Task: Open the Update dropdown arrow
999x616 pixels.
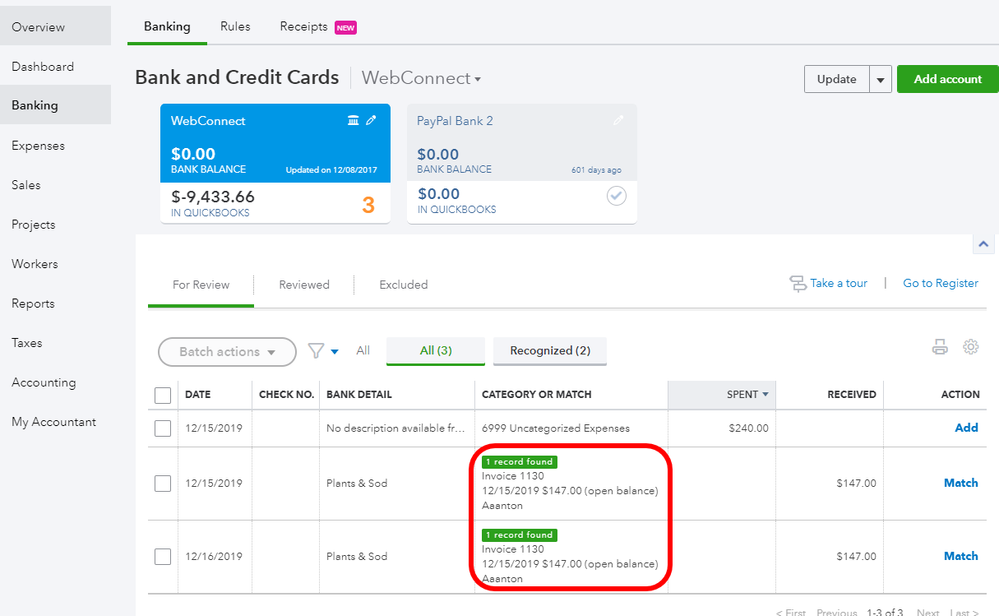Action: point(880,80)
